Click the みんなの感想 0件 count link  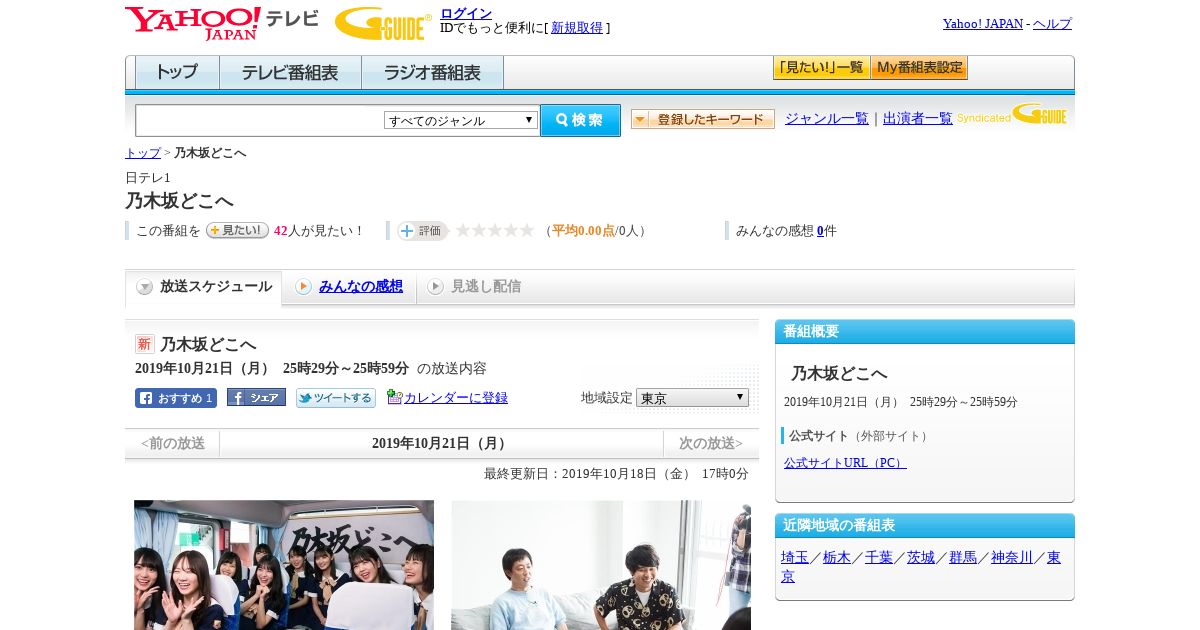(x=820, y=231)
